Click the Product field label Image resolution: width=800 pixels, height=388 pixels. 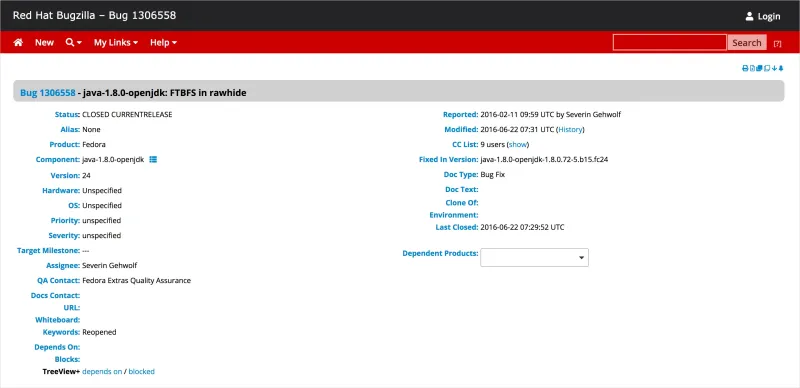coord(65,144)
